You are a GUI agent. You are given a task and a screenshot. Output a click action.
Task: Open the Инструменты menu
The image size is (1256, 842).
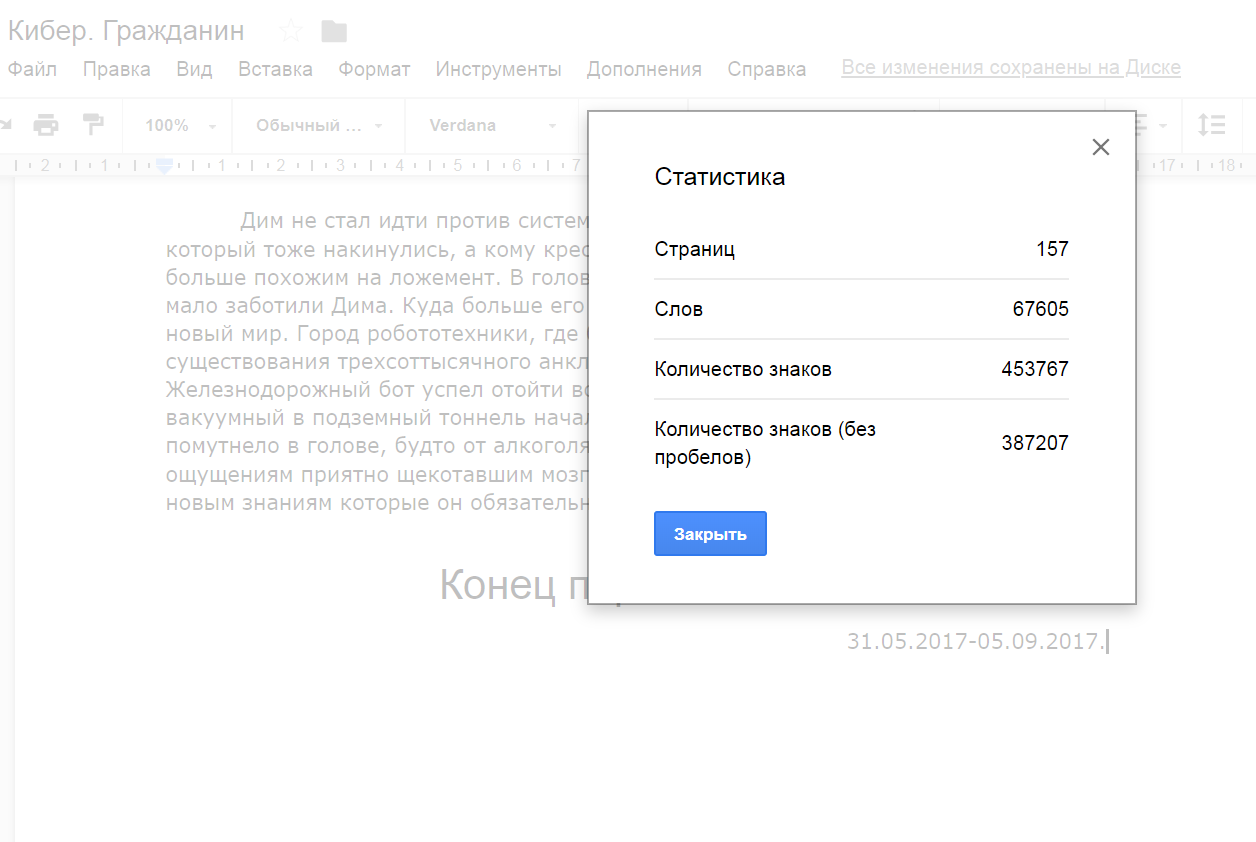[x=498, y=69]
